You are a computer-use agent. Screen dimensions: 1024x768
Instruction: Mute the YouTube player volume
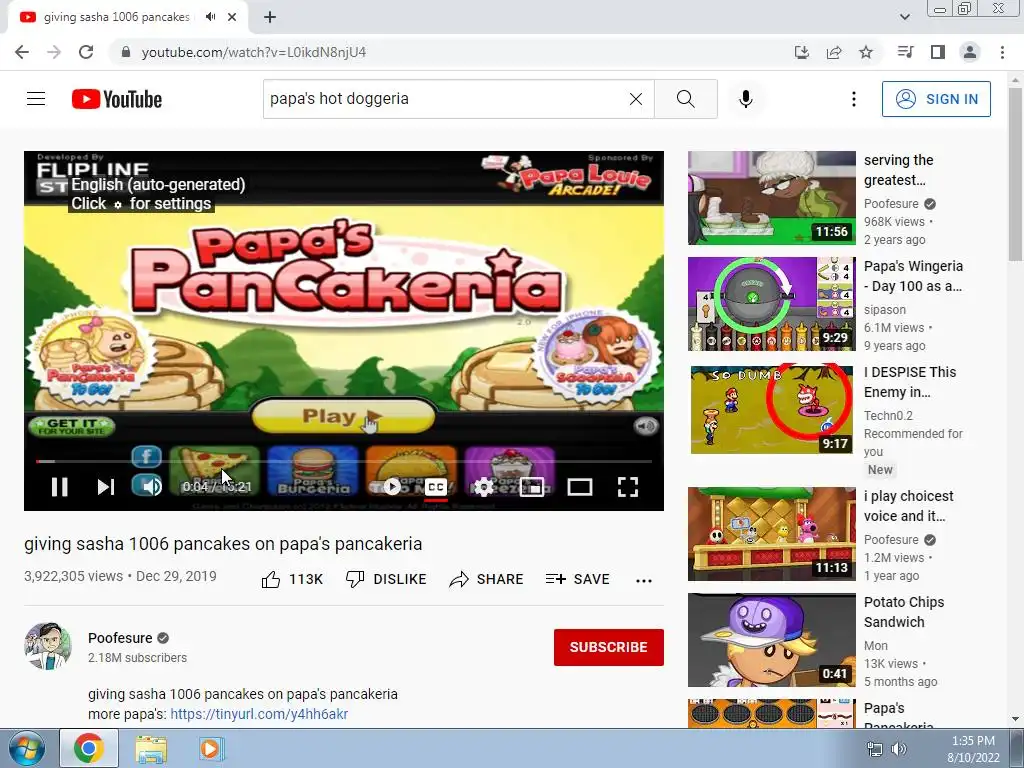pyautogui.click(x=152, y=487)
